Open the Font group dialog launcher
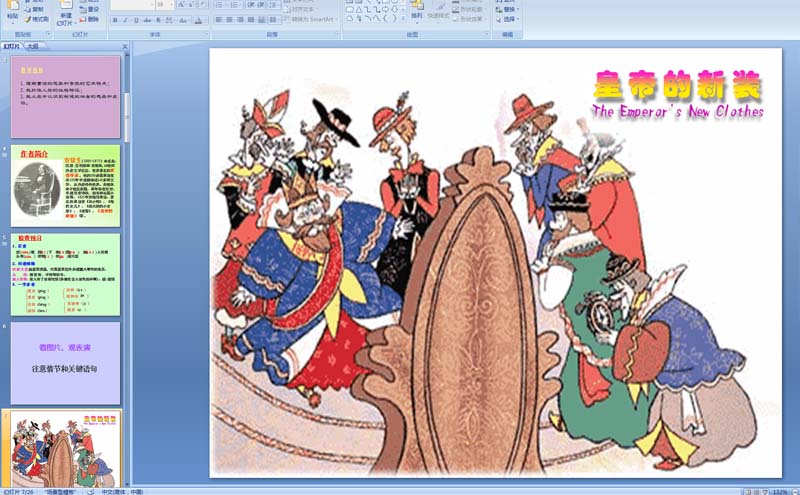This screenshot has height=495, width=800. pyautogui.click(x=206, y=34)
